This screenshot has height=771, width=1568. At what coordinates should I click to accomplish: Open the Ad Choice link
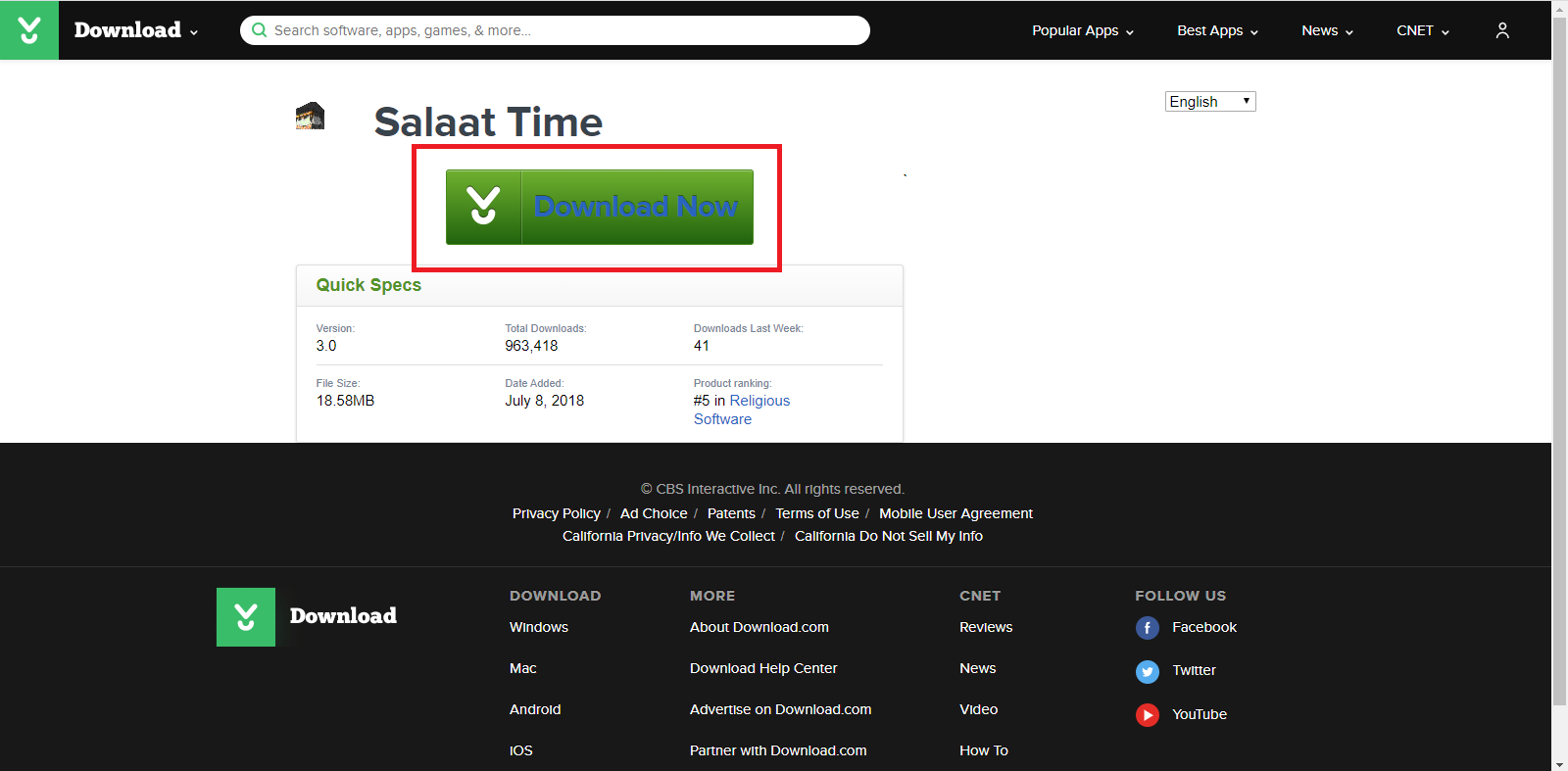point(654,513)
